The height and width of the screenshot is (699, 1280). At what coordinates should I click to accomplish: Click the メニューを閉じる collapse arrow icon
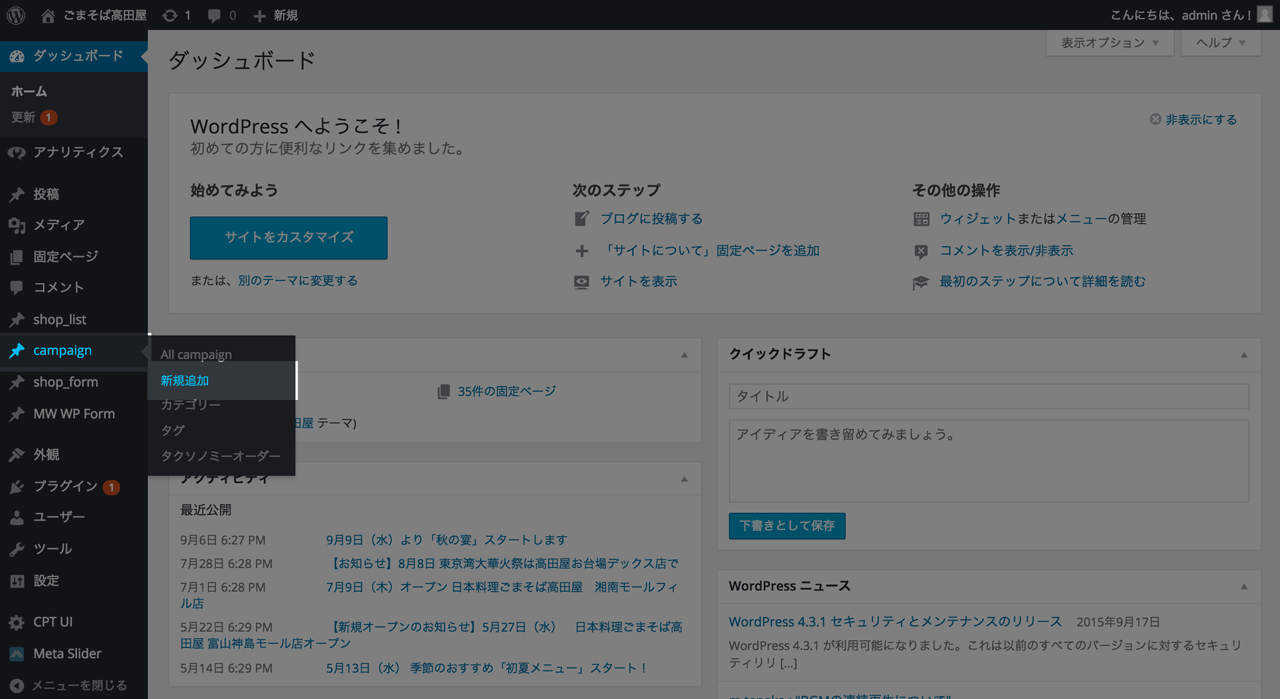(x=16, y=686)
